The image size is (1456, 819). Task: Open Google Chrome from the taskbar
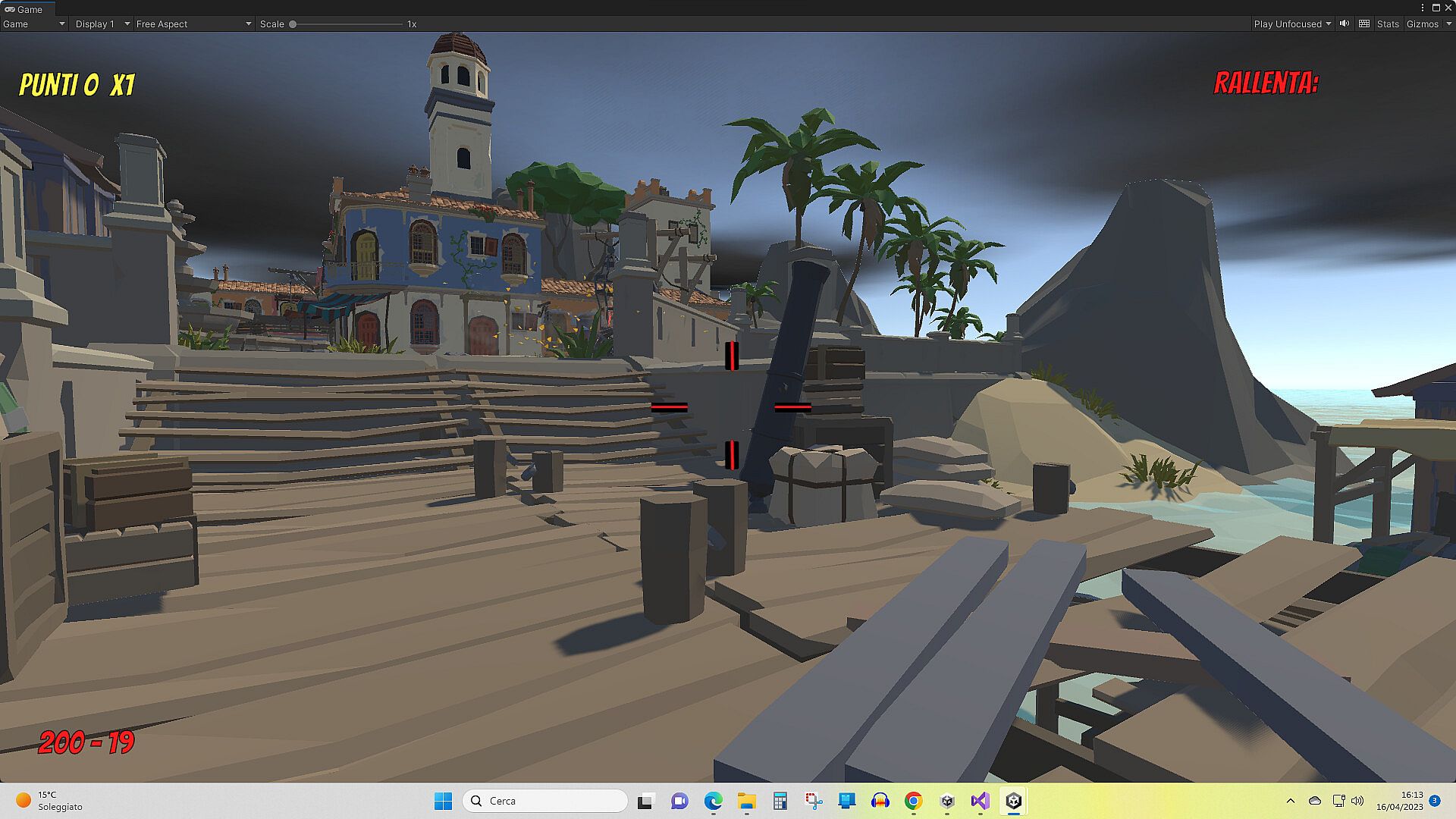coord(914,801)
